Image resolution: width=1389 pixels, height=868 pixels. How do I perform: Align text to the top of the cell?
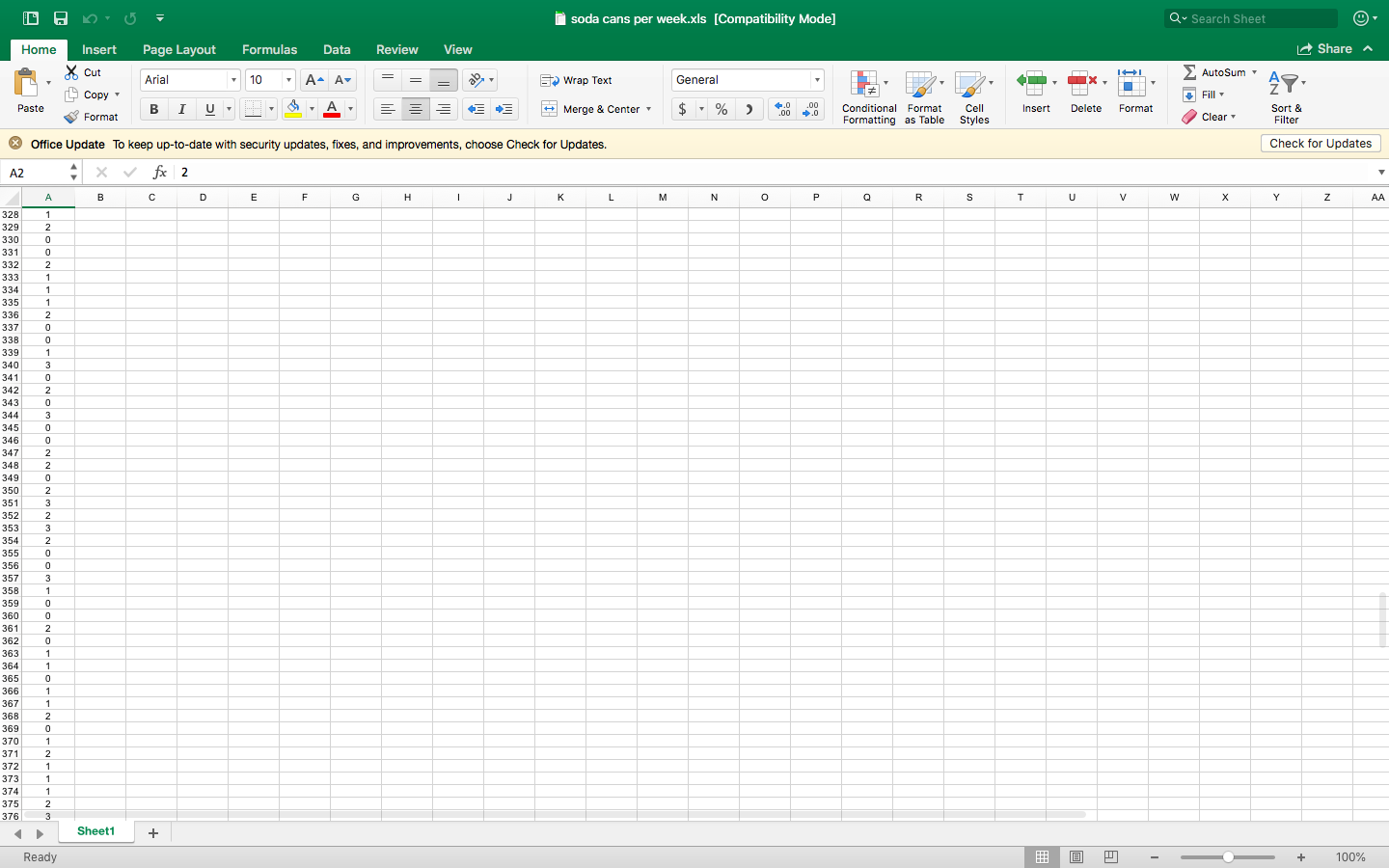coord(388,80)
